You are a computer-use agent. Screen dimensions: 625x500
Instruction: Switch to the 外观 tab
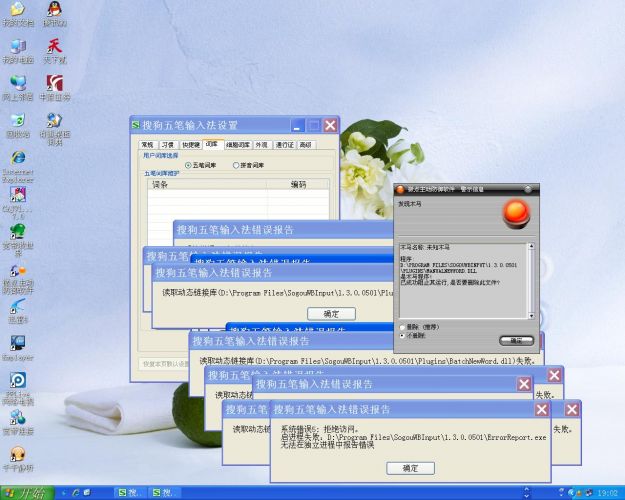point(261,145)
